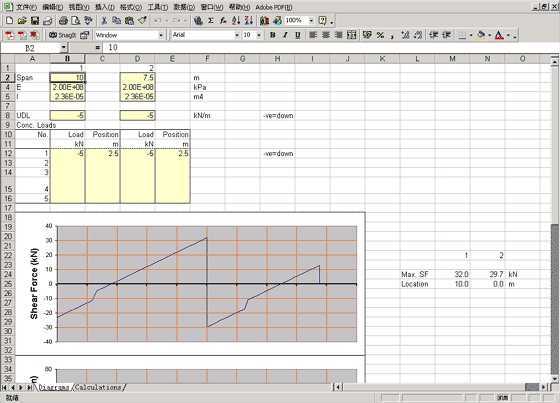The width and height of the screenshot is (560, 403).
Task: Apply font color with the red A
Action: tap(500, 35)
